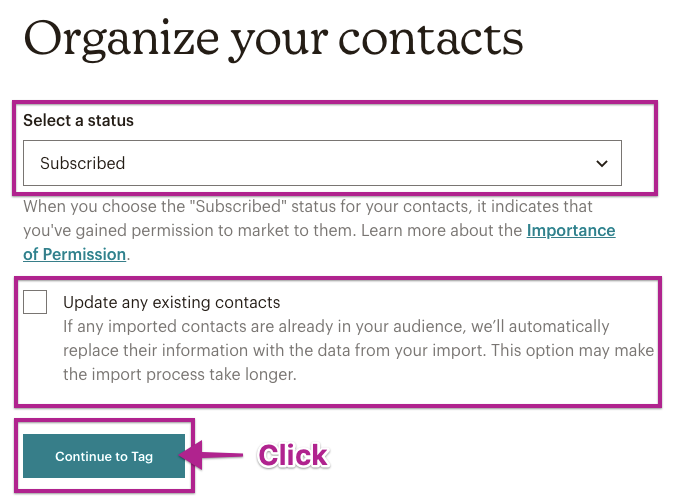Enable the Update any existing contacts checkbox
This screenshot has width=692, height=502.
[35, 302]
